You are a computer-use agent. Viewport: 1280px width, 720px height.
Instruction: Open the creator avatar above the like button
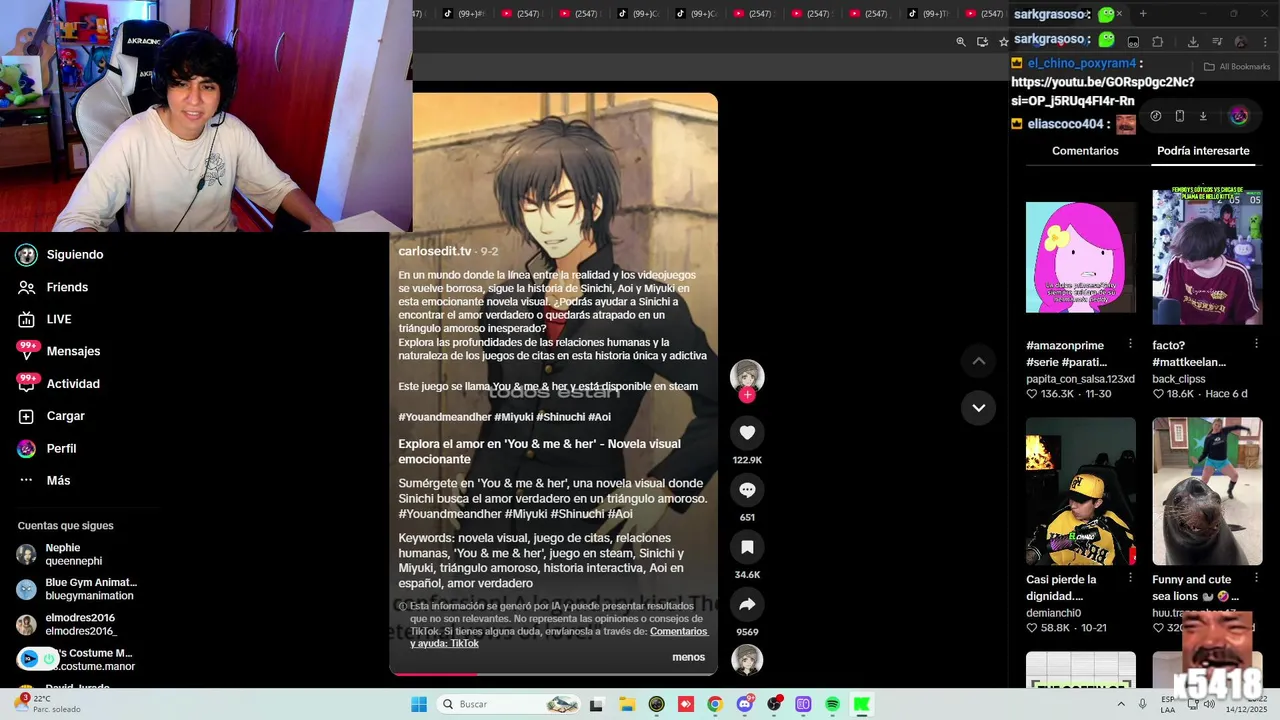tap(747, 376)
